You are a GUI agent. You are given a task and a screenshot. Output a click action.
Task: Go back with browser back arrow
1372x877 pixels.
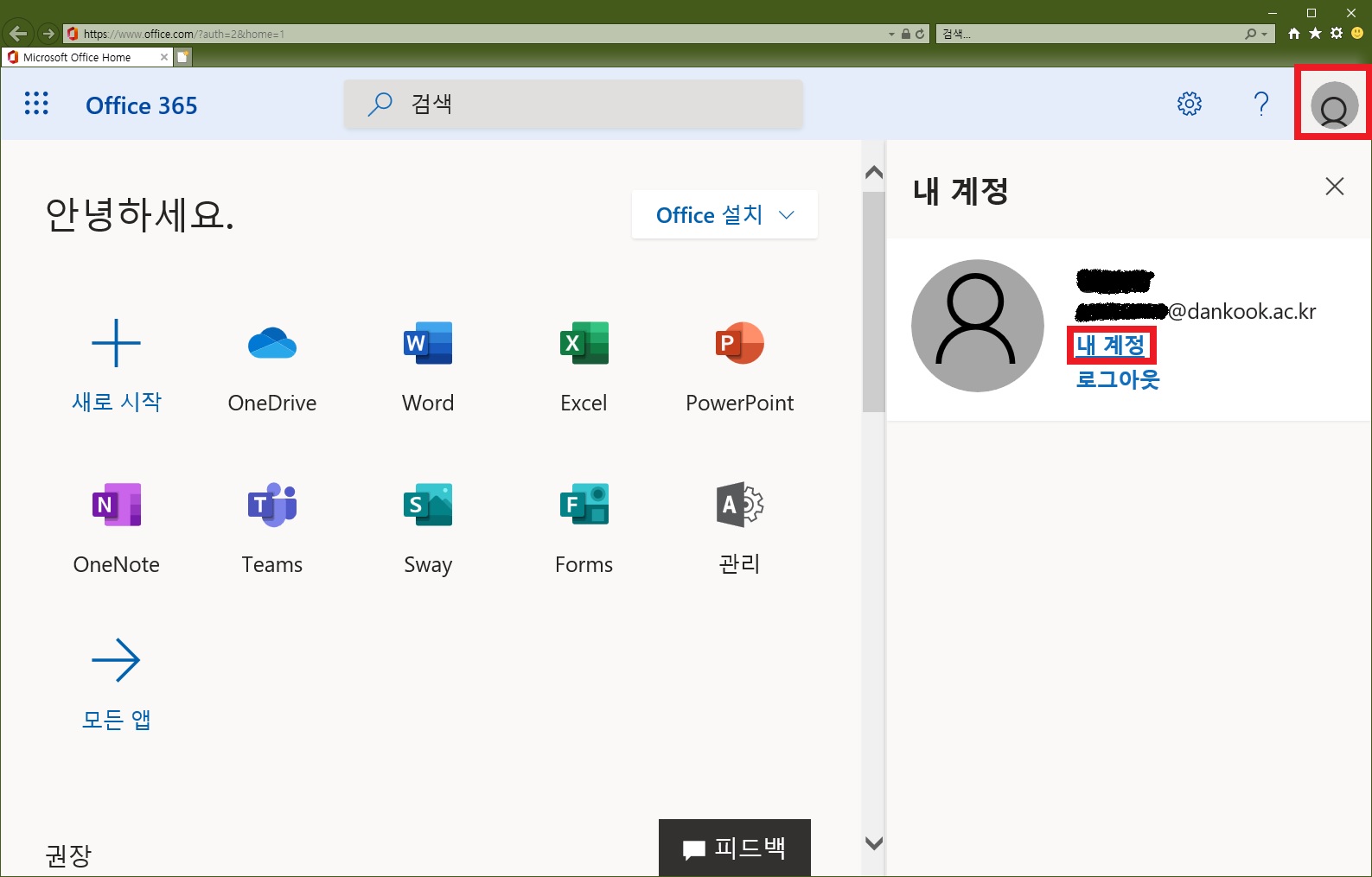[17, 34]
